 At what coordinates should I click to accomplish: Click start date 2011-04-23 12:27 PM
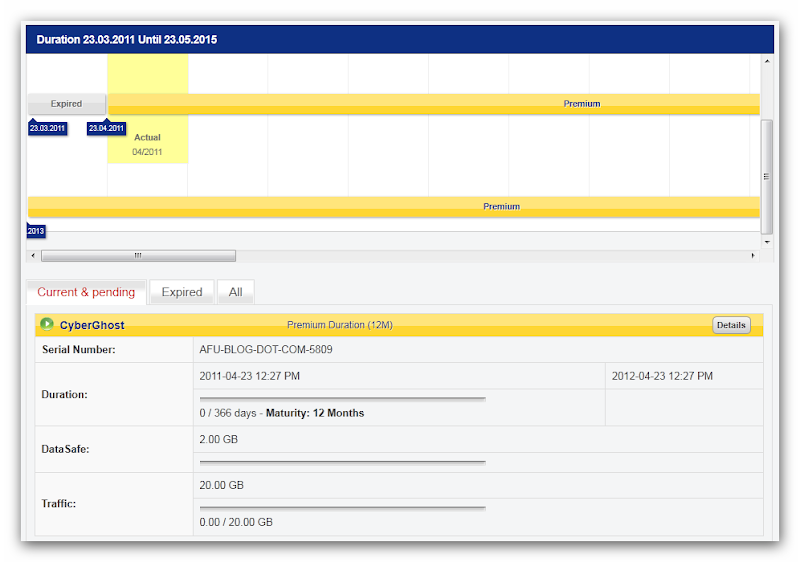[x=249, y=376]
